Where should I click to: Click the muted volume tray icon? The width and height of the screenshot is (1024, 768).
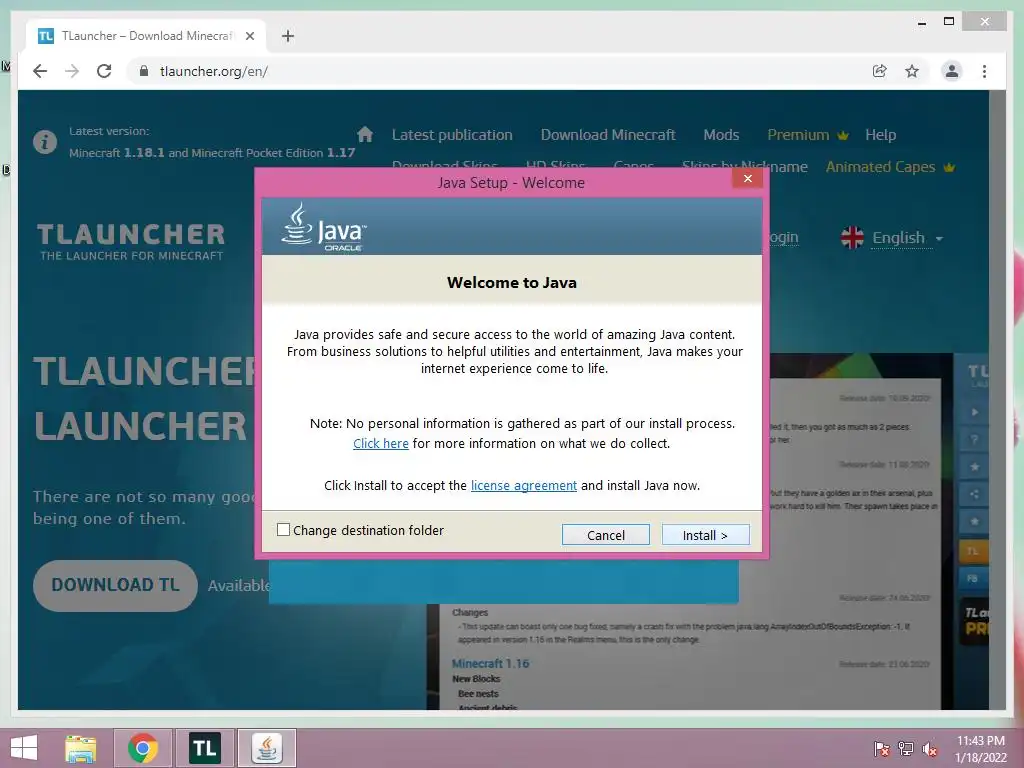(930, 748)
